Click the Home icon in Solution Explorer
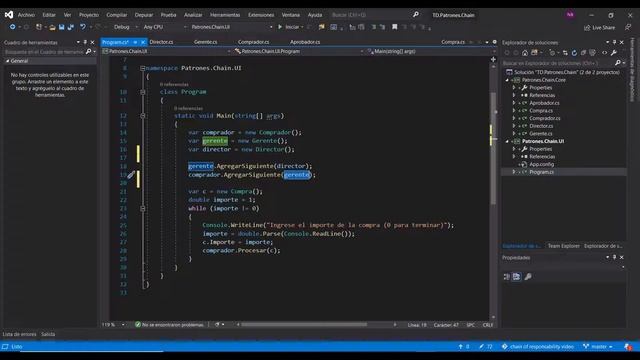 [x=525, y=53]
